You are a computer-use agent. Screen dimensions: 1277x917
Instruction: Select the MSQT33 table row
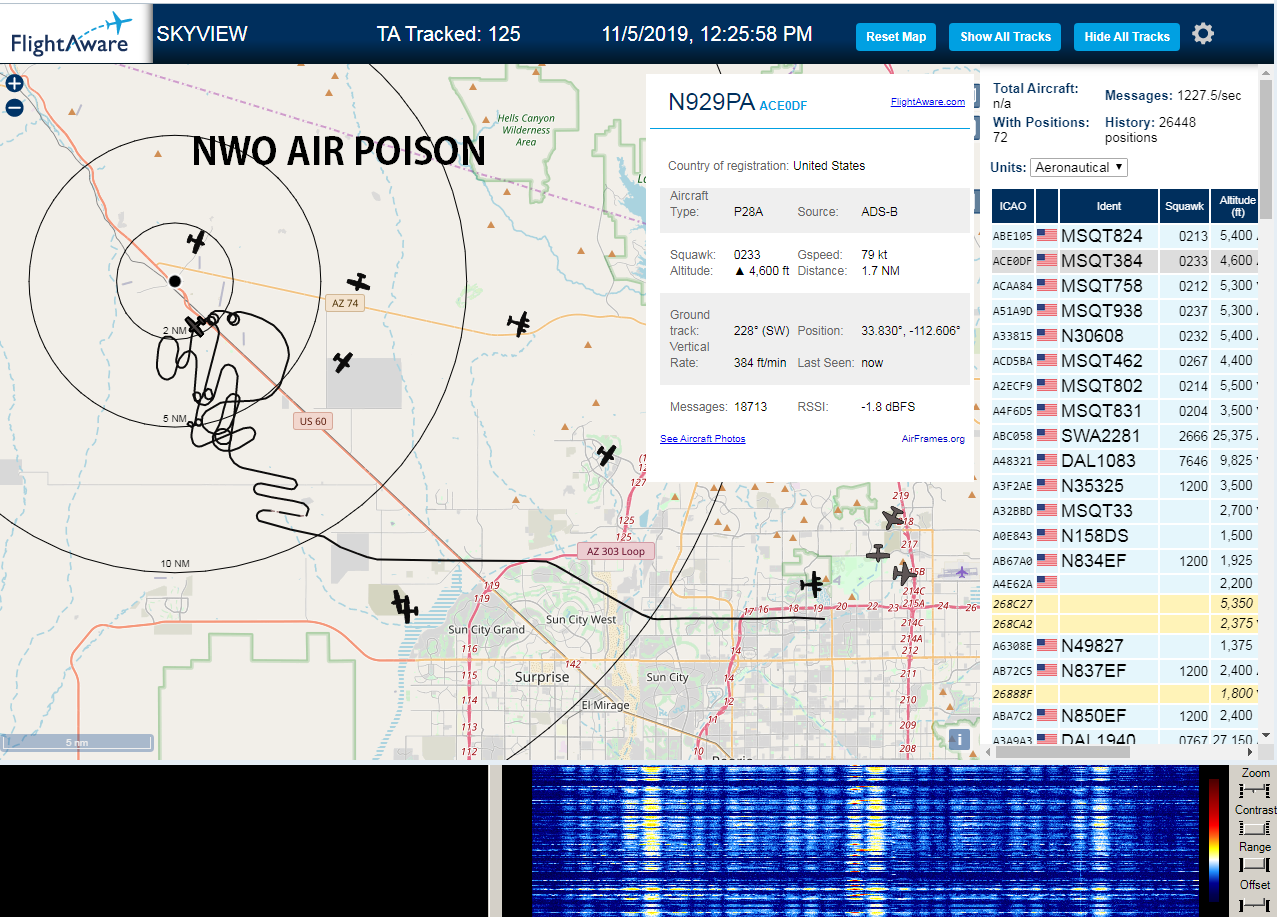coord(1125,511)
